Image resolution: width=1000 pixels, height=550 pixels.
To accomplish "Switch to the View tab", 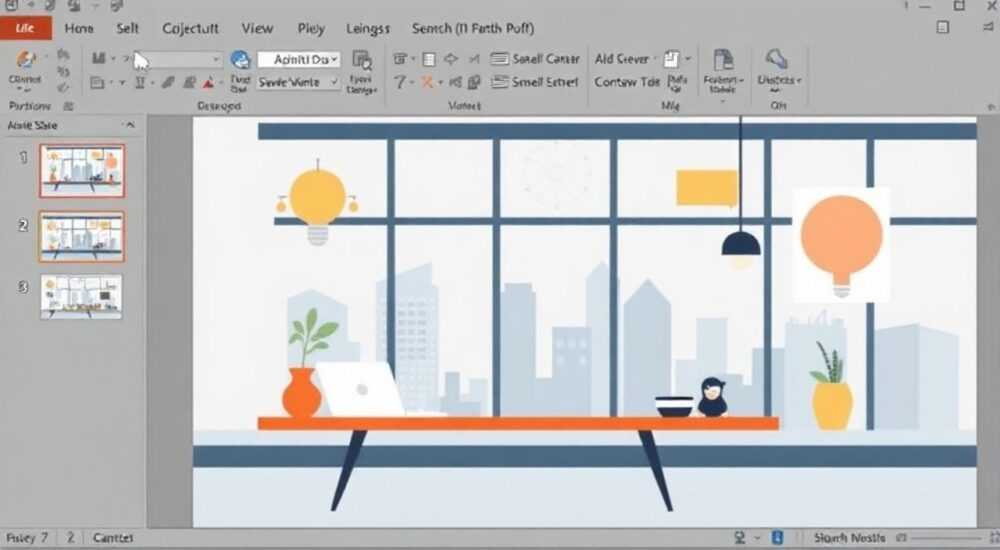I will [257, 29].
